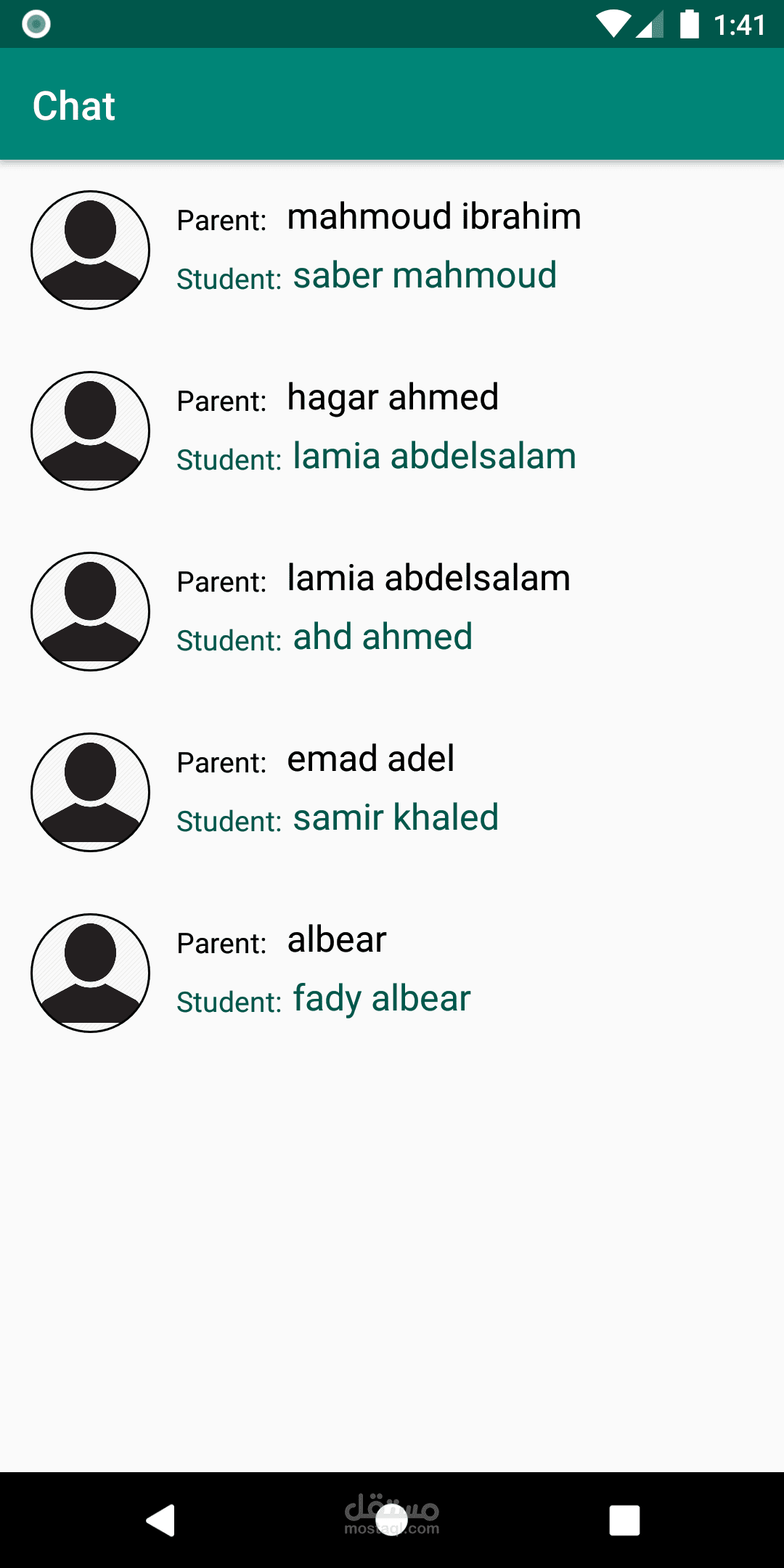Select student ahd ahmed
Viewport: 784px width, 1568px height.
383,637
